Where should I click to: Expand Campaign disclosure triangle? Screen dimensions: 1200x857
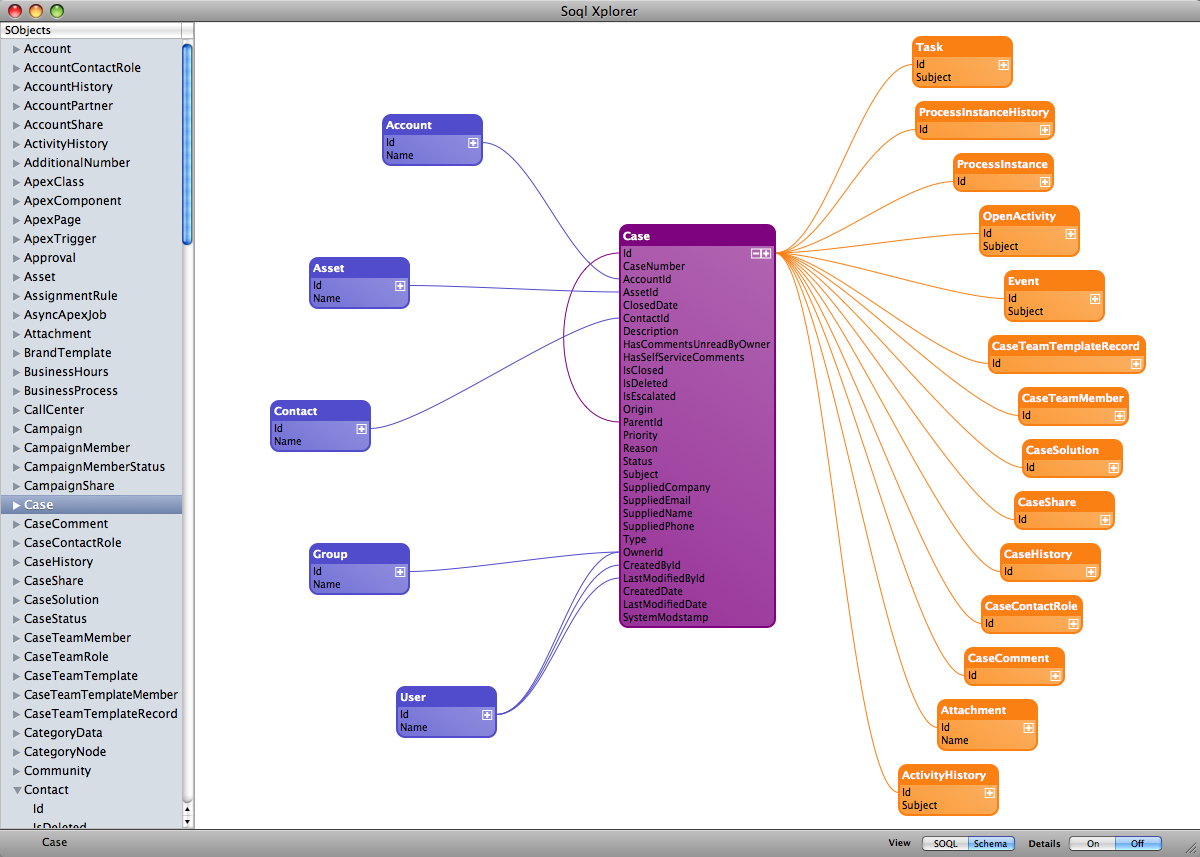16,429
